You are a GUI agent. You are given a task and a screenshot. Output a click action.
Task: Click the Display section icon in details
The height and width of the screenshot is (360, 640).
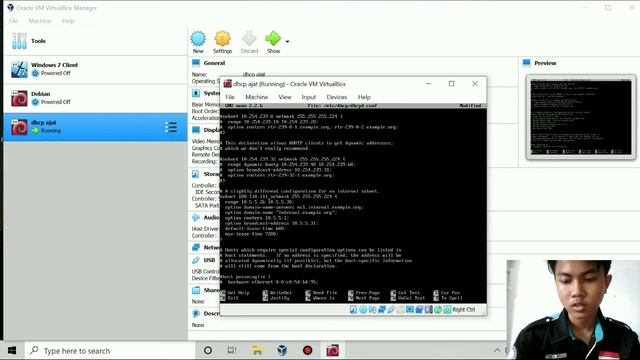coord(196,130)
